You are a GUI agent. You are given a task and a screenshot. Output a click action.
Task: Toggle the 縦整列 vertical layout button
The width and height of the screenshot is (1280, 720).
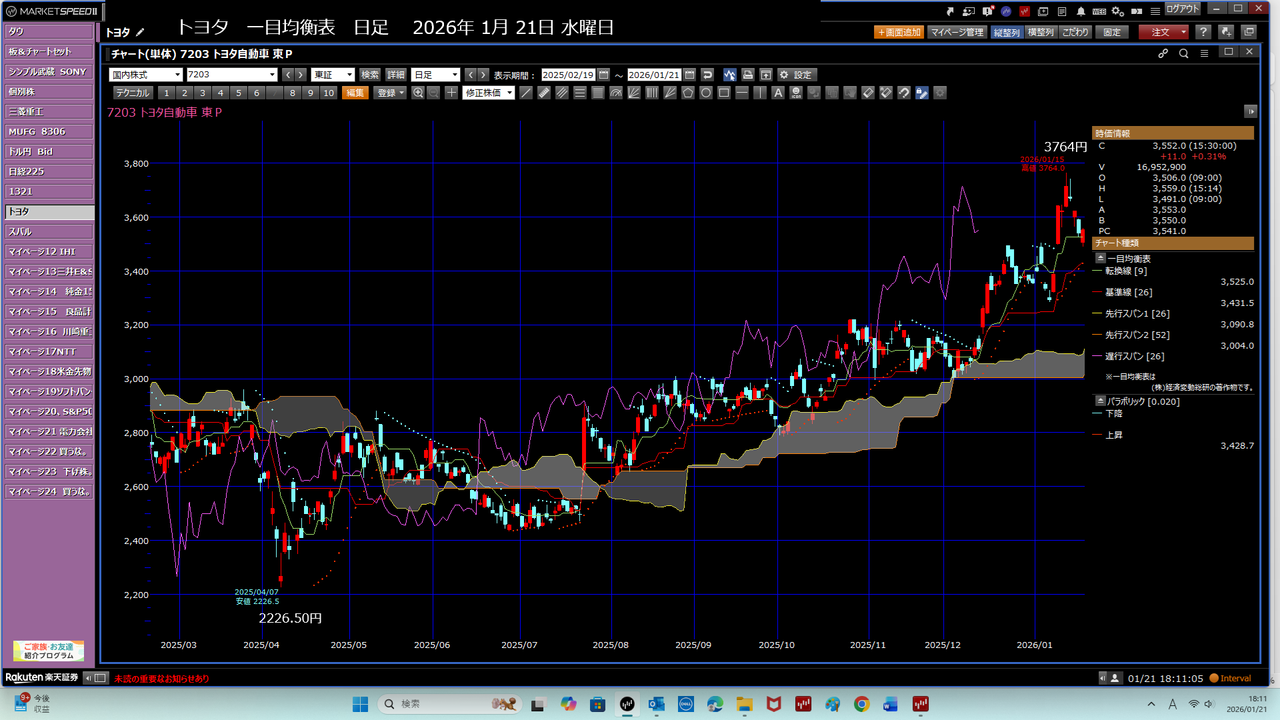tap(1008, 32)
